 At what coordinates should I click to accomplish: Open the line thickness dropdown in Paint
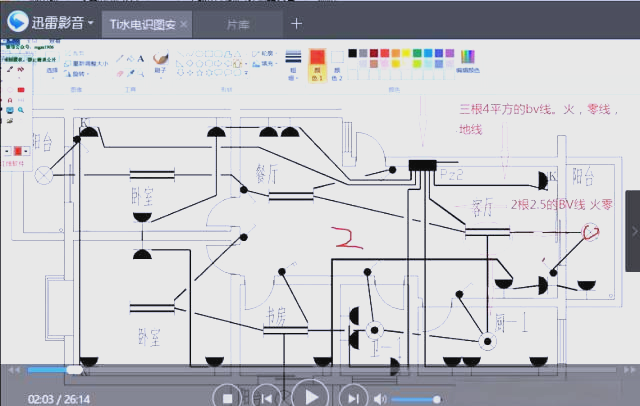(293, 60)
